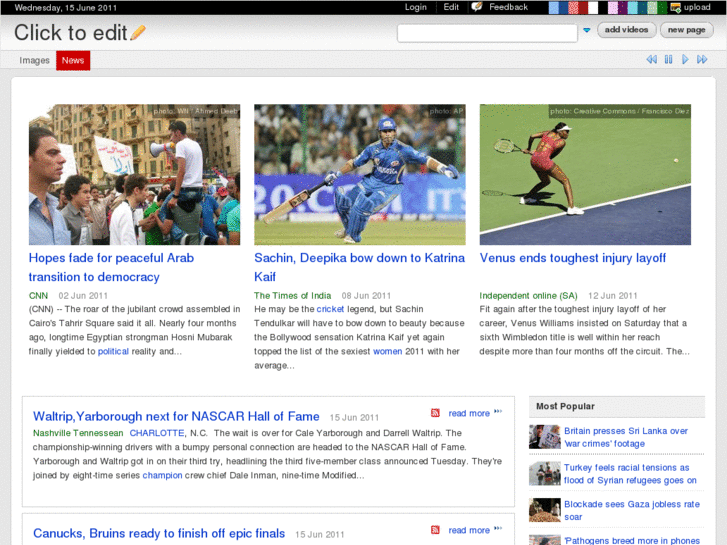Skip back with the rewind control
The height and width of the screenshot is (545, 727).
tap(651, 59)
